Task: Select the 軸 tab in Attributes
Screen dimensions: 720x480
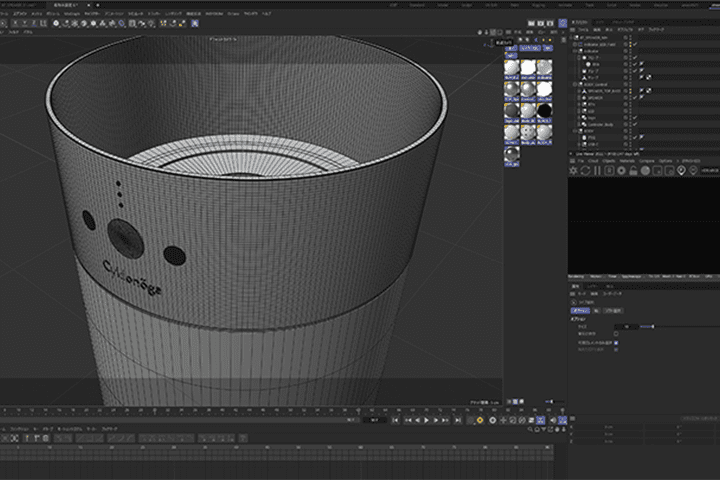Action: point(596,311)
